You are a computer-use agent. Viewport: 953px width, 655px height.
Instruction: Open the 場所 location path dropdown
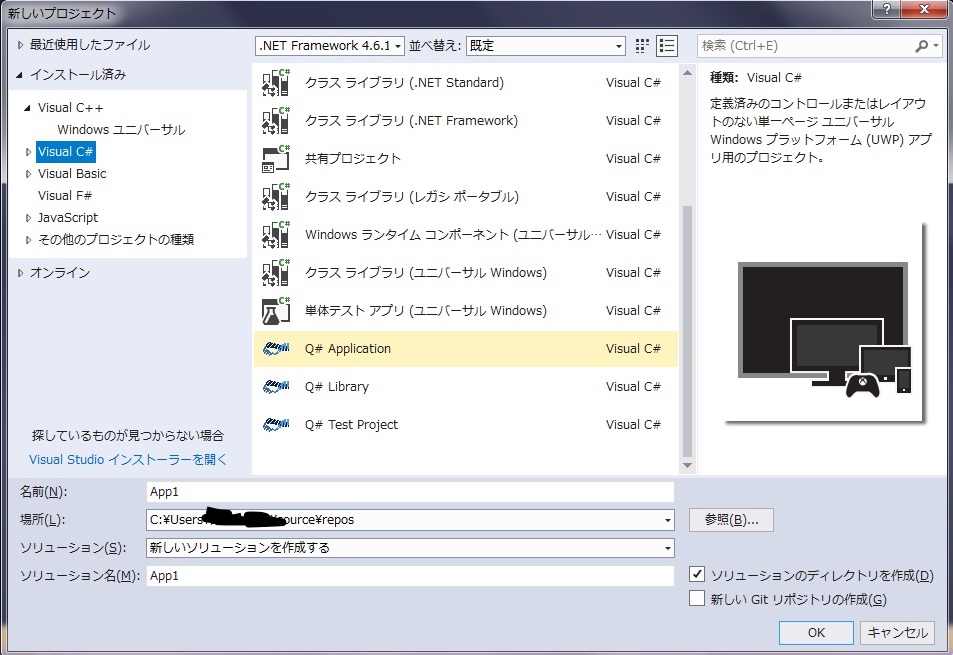pos(667,520)
